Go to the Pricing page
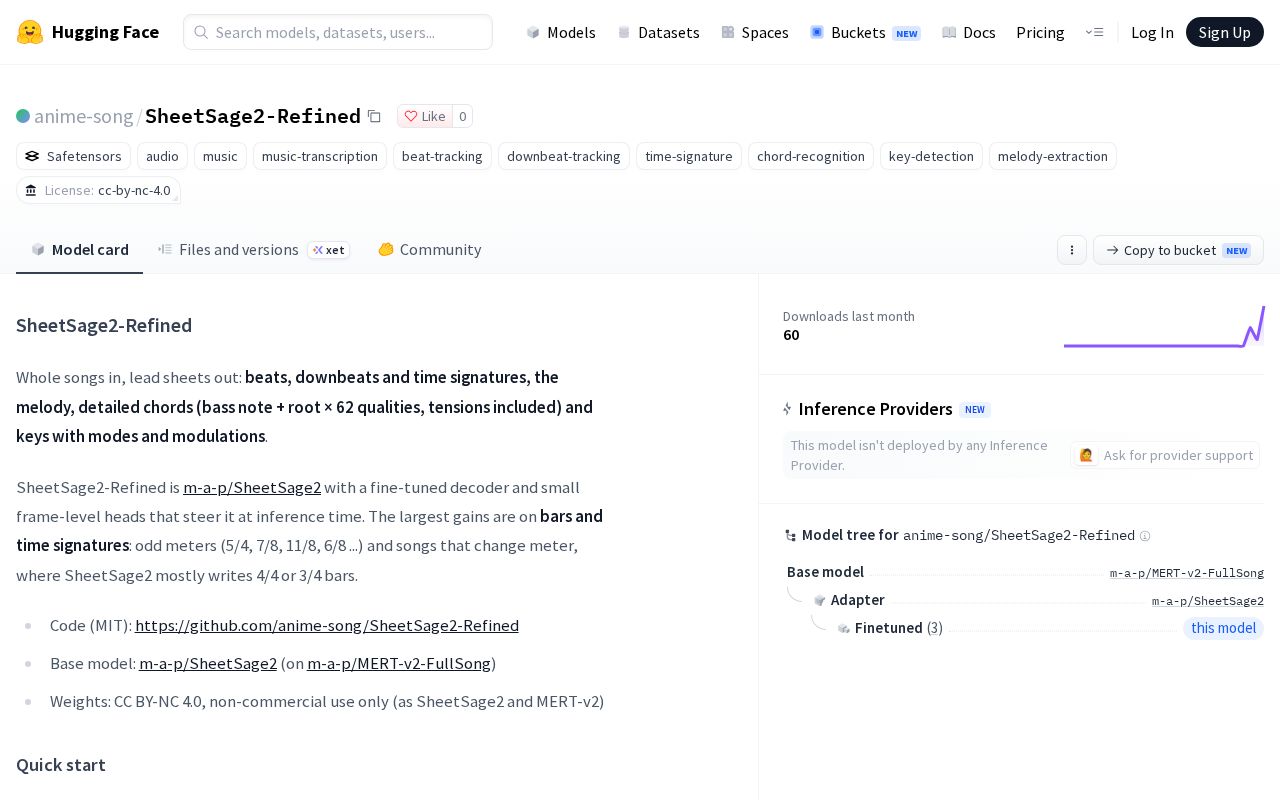 1040,32
